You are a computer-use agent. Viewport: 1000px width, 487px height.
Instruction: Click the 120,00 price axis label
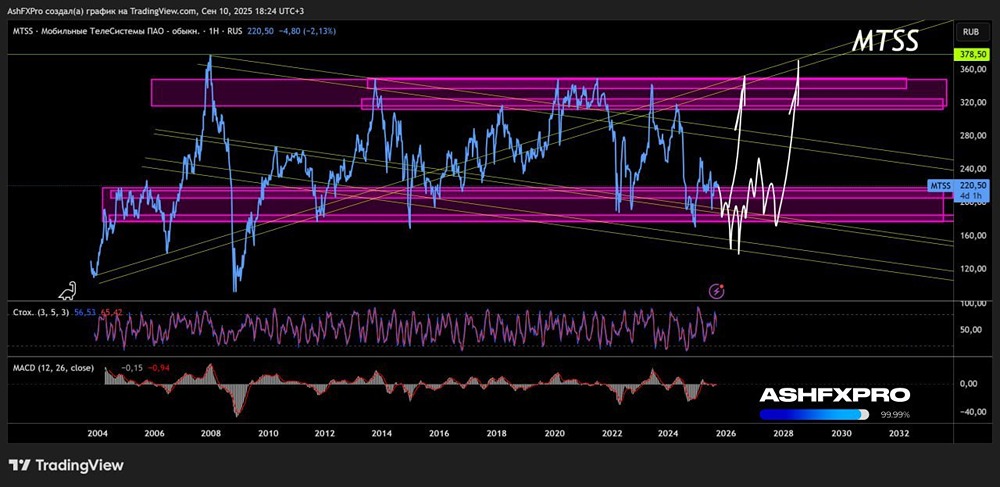coord(971,269)
